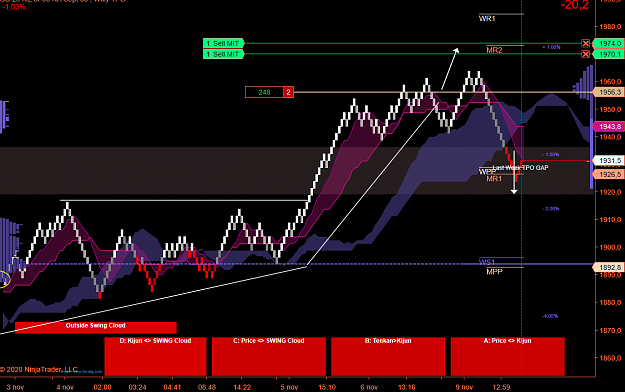The height and width of the screenshot is (392, 625).
Task: Click the WR1 pivot label
Action: (487, 19)
